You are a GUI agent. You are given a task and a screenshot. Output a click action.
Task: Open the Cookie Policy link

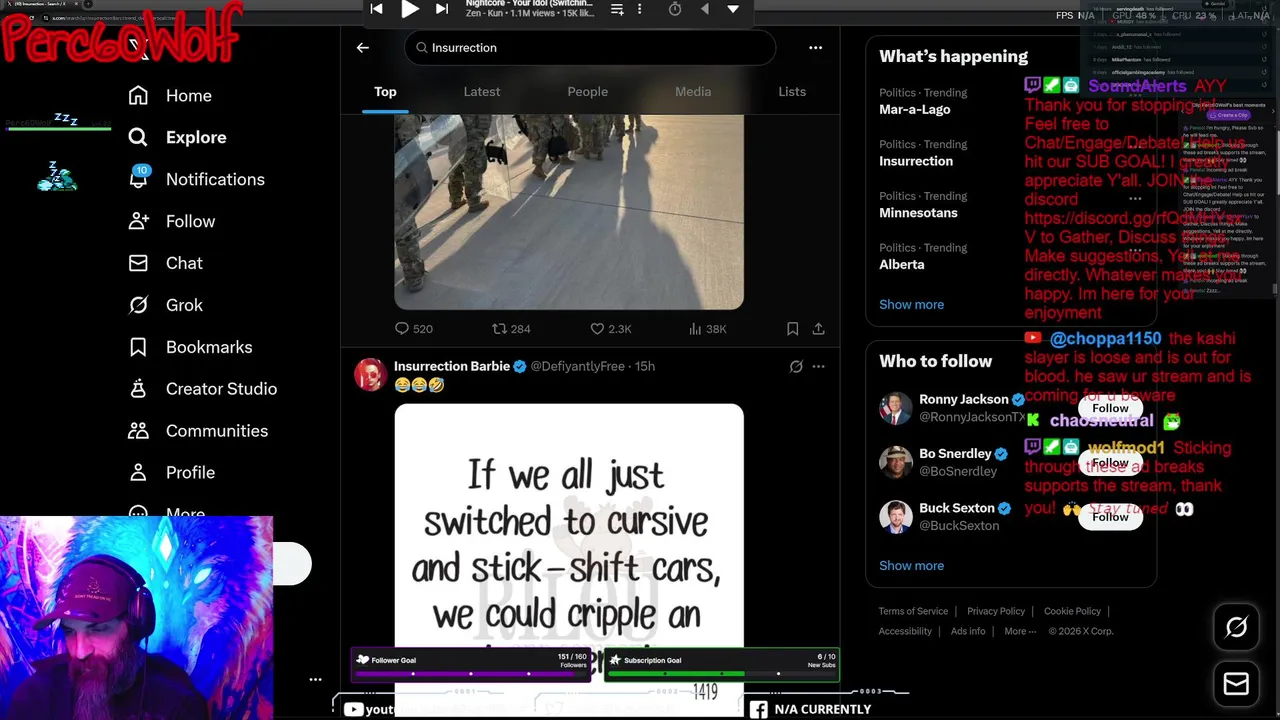(1072, 611)
